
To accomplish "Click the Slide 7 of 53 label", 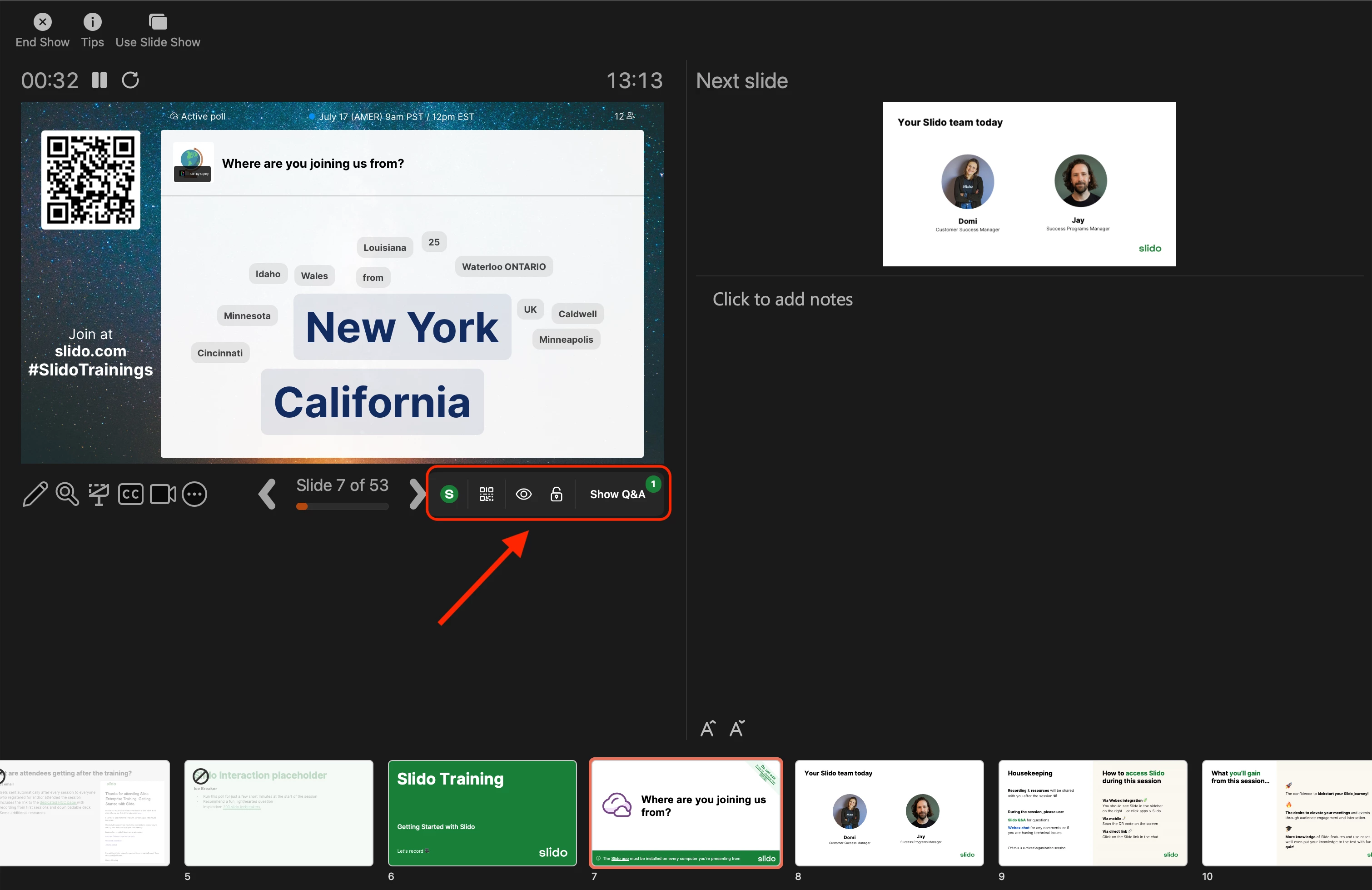I will tap(343, 485).
